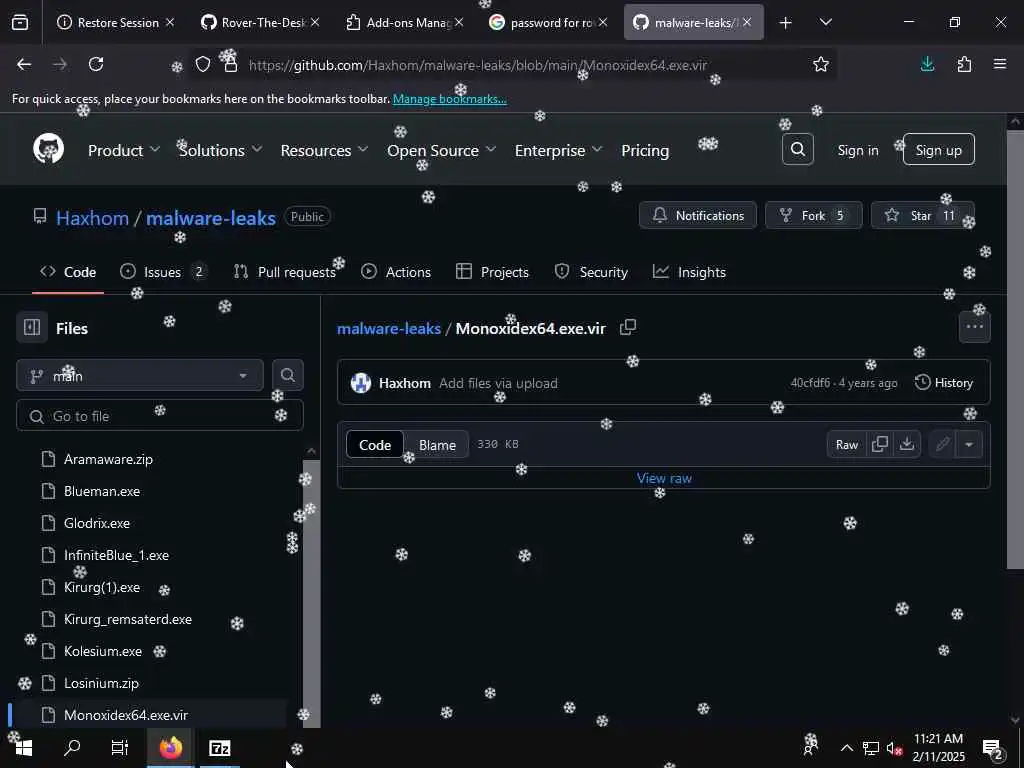
Task: Go back to previous page
Action: pos(24,64)
